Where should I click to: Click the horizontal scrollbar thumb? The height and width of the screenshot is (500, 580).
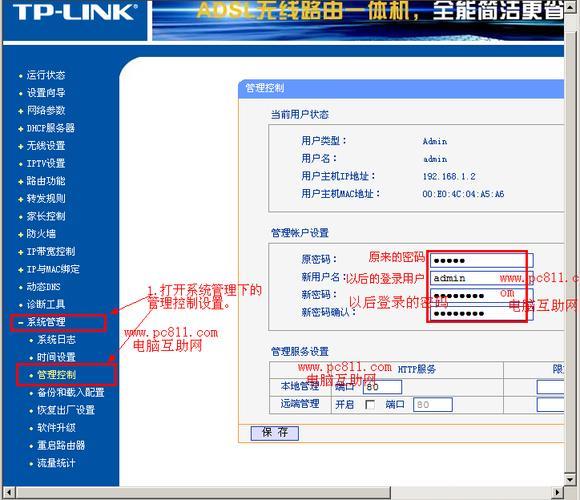tap(203, 493)
